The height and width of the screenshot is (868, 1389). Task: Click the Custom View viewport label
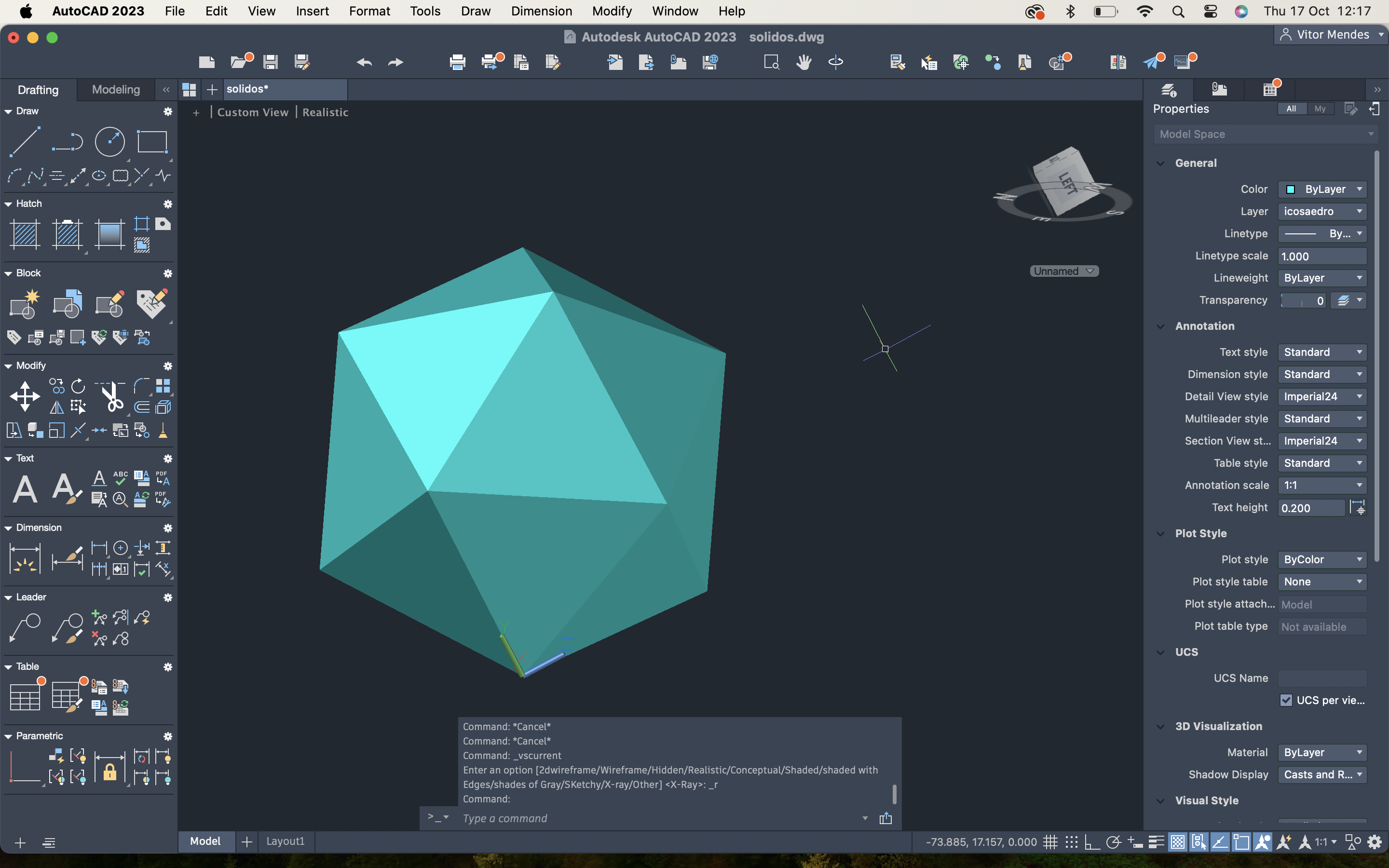point(253,112)
